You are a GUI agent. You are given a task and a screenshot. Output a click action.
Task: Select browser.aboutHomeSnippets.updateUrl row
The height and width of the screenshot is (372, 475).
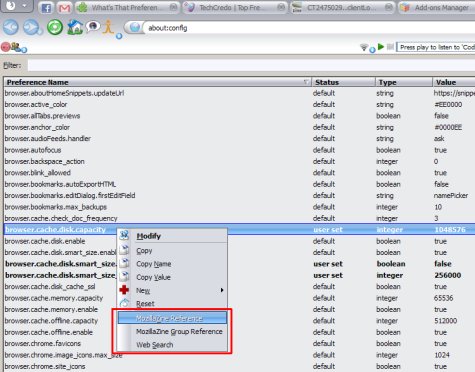[x=239, y=93]
